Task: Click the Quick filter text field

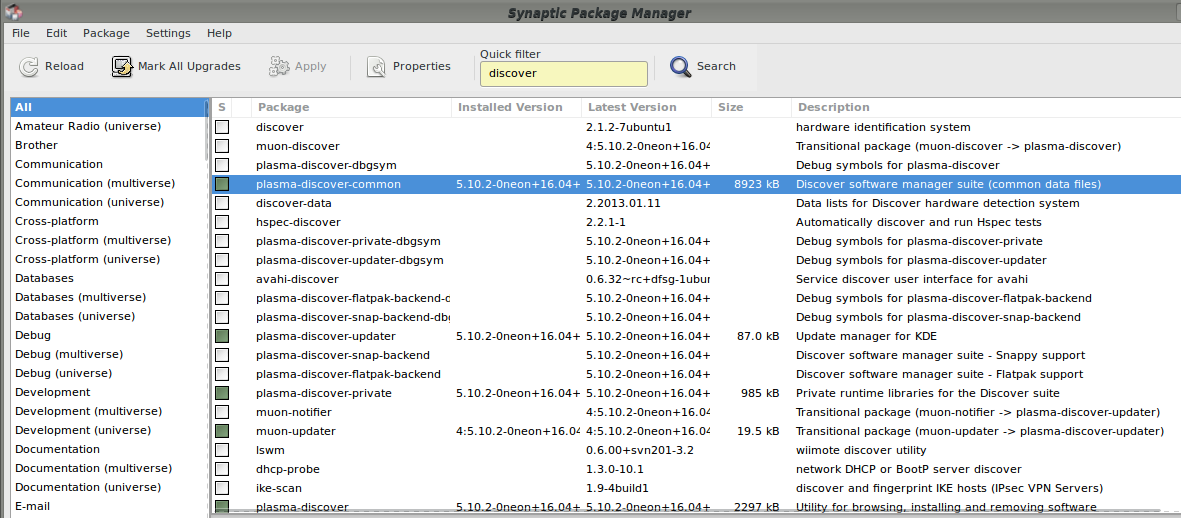Action: click(563, 74)
